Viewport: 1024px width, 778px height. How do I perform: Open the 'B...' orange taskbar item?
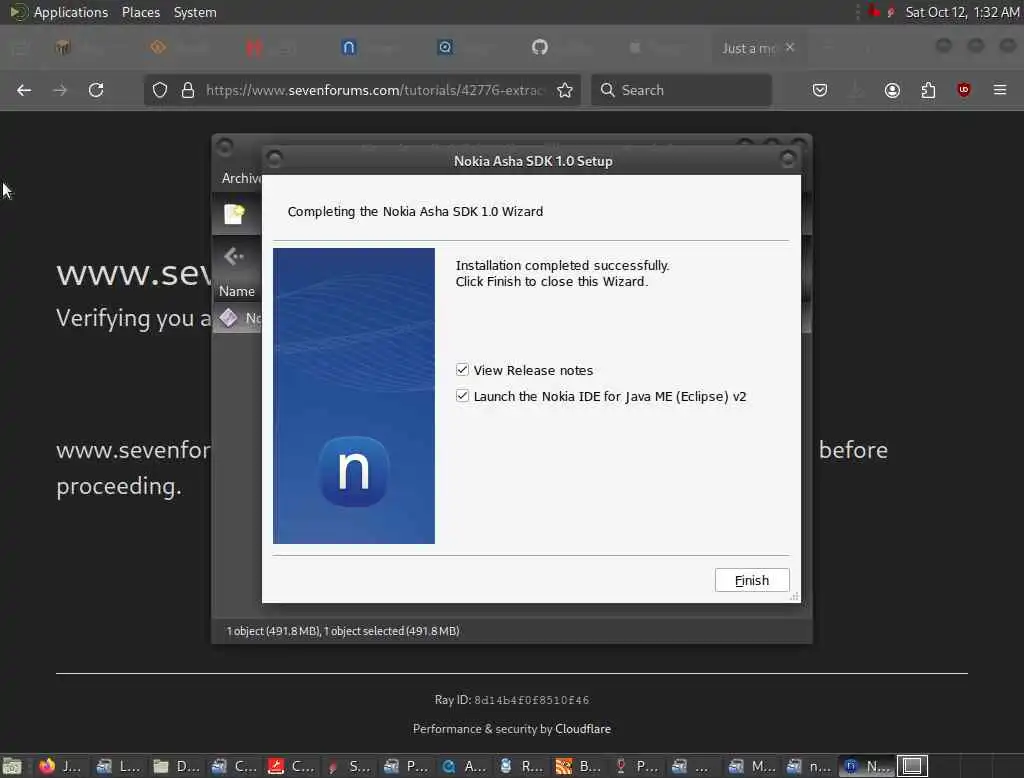pos(579,766)
